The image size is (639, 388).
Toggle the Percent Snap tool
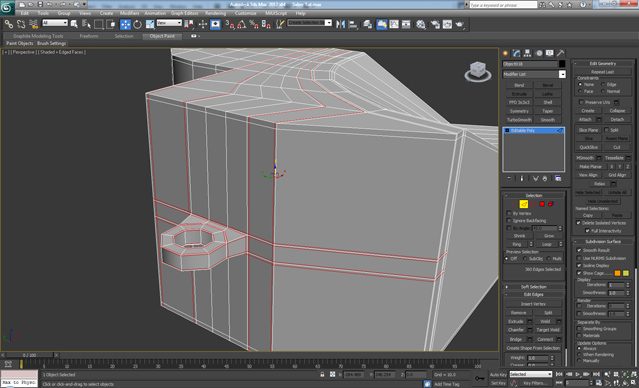coord(254,24)
